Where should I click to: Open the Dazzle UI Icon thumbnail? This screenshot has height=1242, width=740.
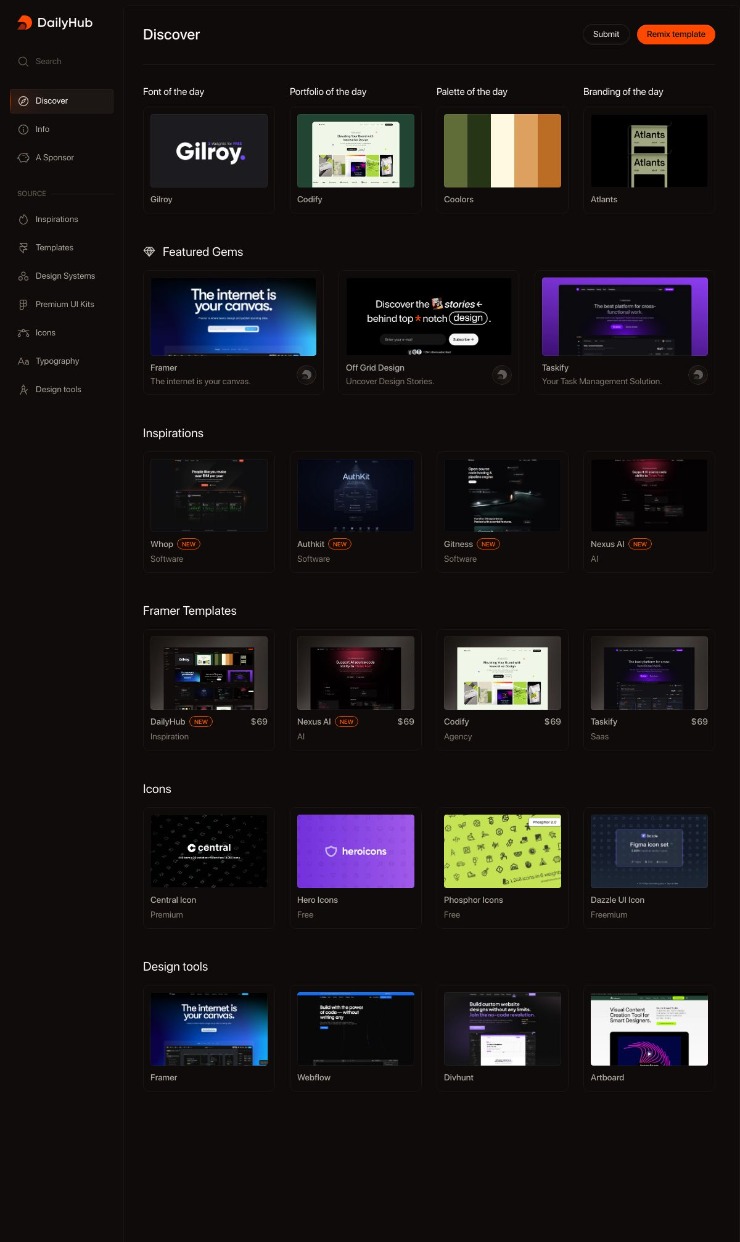coord(649,851)
